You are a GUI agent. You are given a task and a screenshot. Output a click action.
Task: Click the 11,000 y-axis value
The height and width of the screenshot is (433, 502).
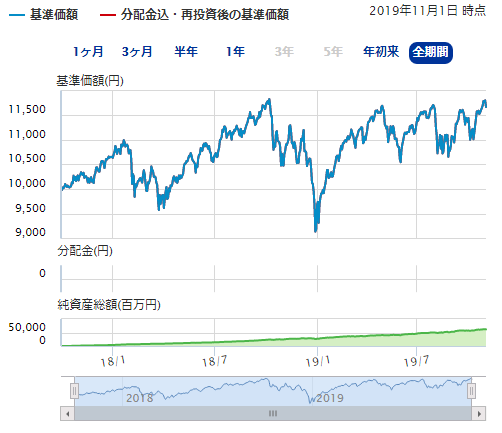[x=27, y=134]
